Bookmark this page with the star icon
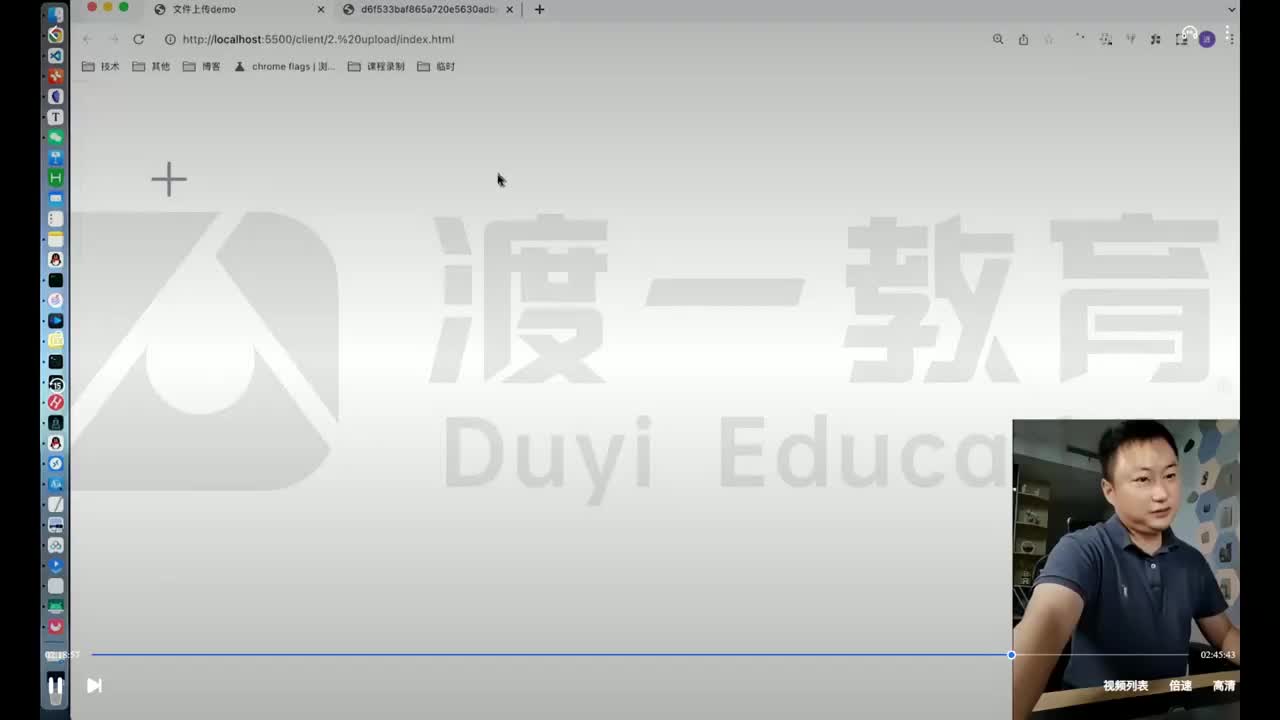Screen dimensions: 1280x720 click(1048, 39)
